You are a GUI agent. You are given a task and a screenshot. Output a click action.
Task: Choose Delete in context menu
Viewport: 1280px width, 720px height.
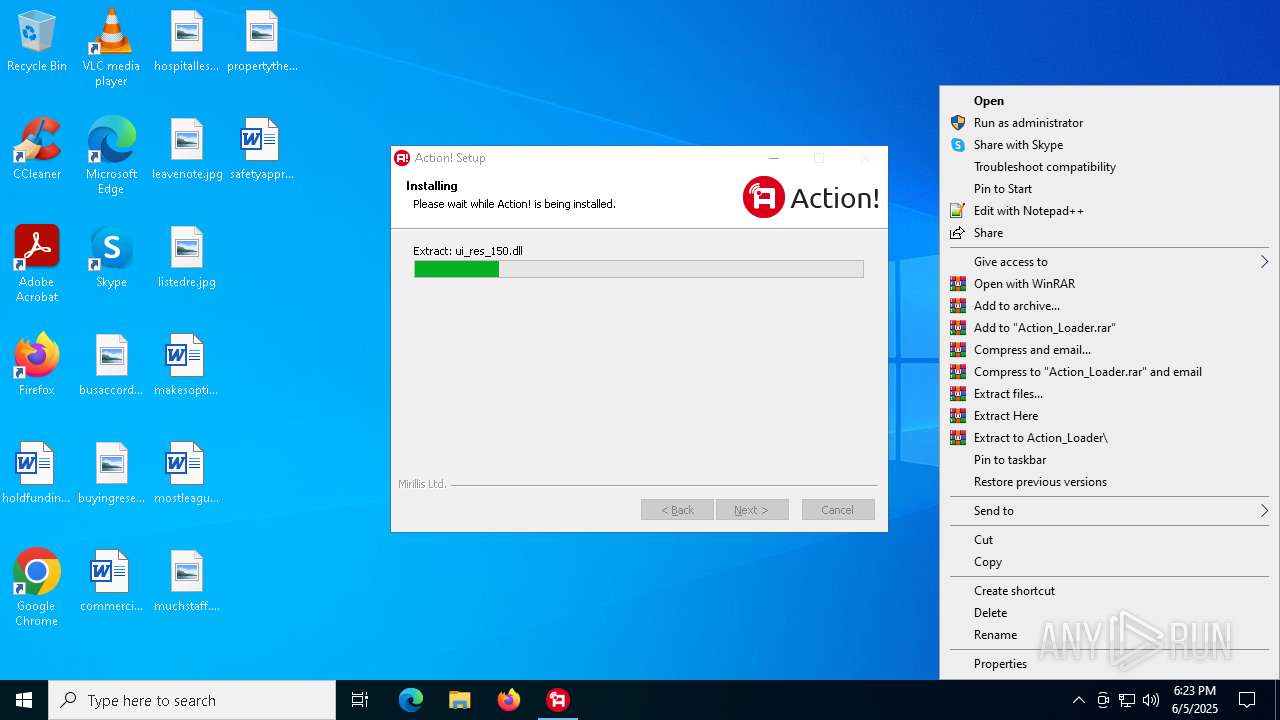[x=1108, y=612]
